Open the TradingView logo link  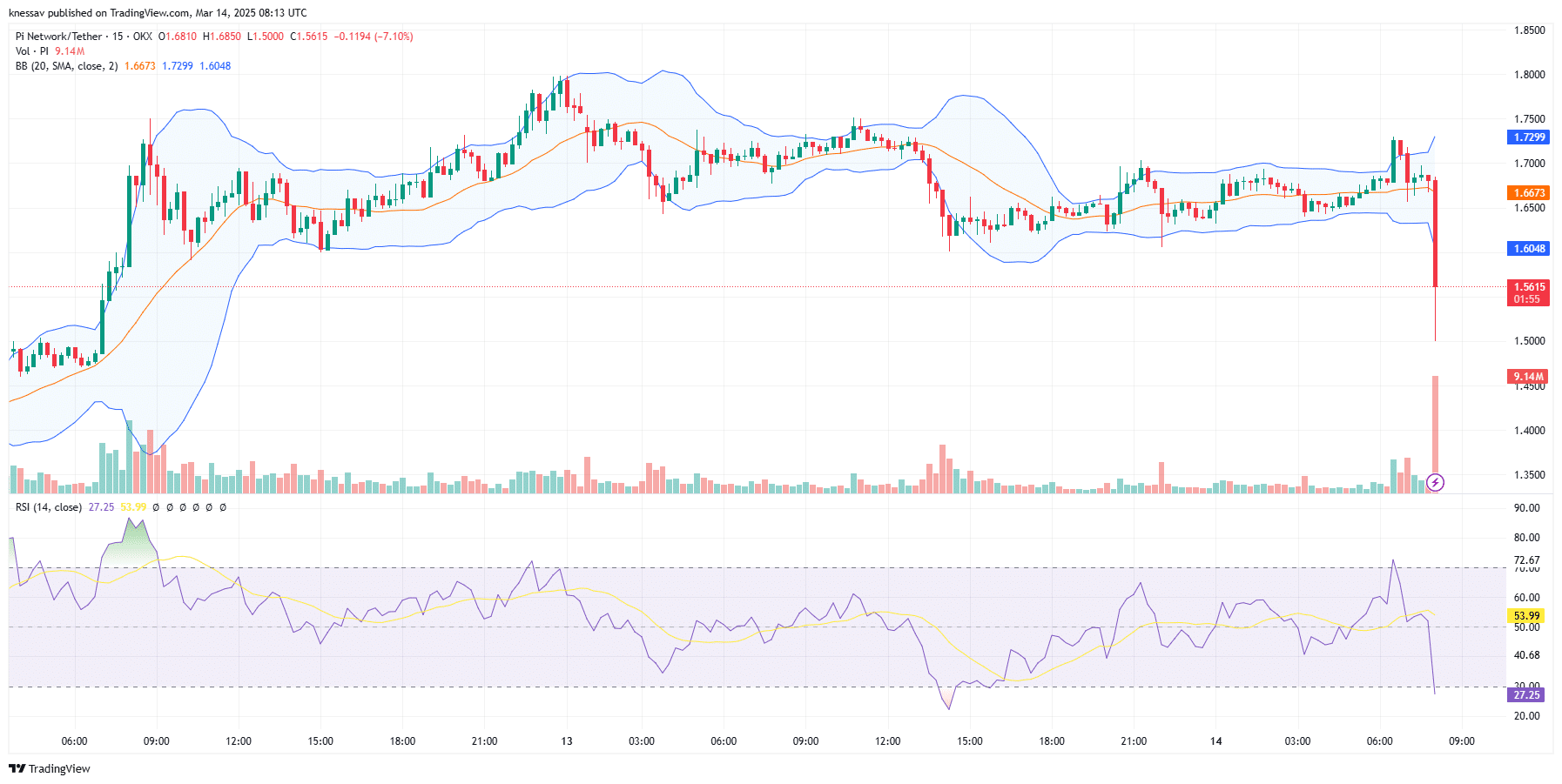click(50, 768)
